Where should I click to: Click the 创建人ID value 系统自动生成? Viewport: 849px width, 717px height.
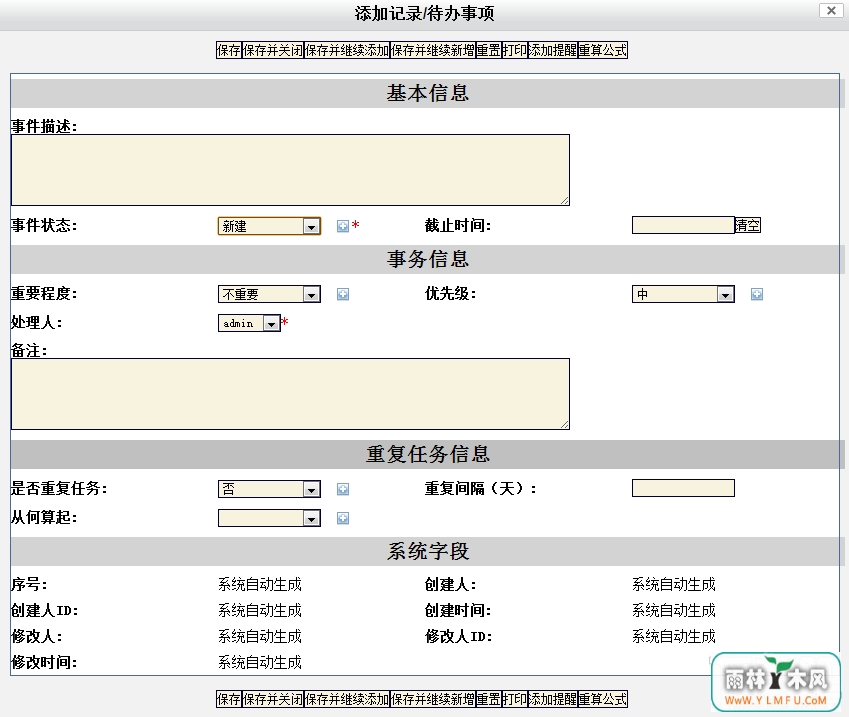point(260,610)
